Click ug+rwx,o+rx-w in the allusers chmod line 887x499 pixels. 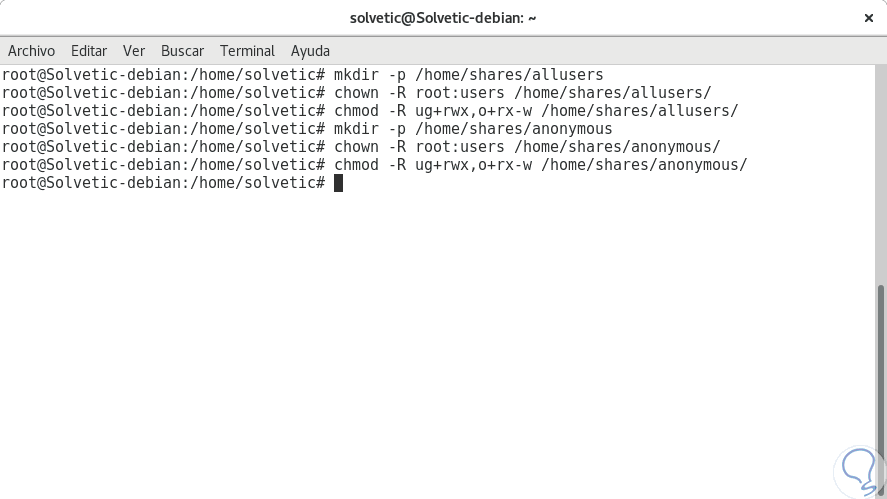click(x=472, y=111)
